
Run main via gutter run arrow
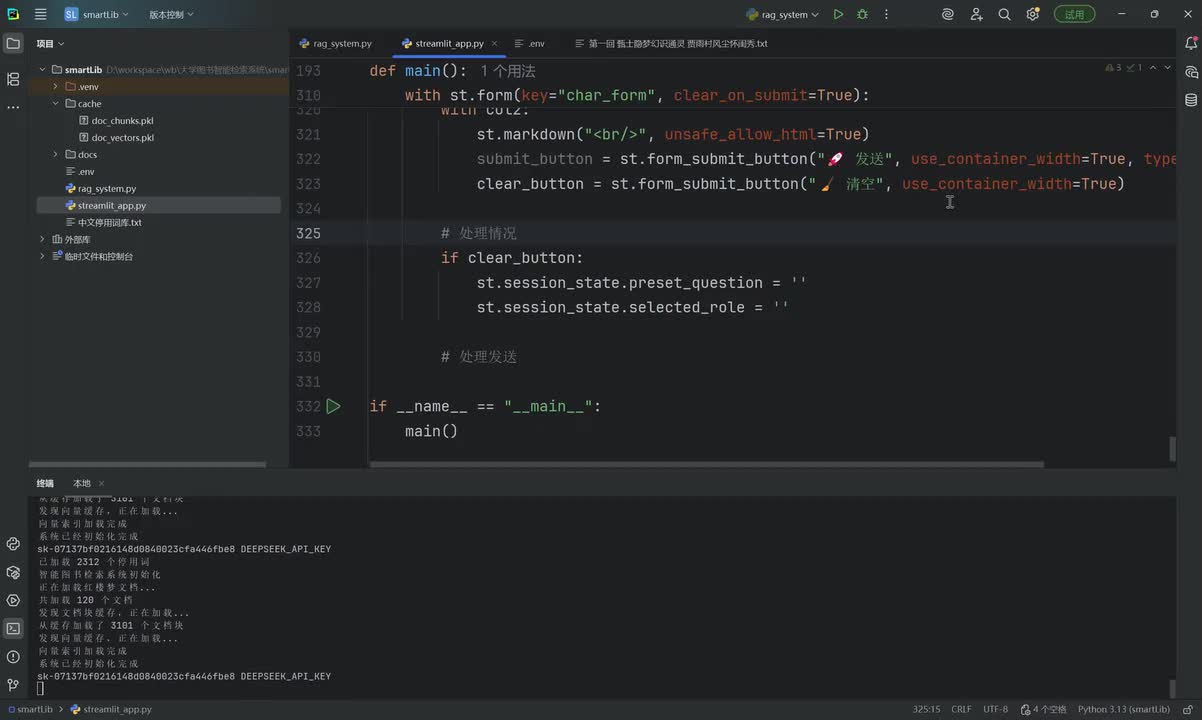(x=333, y=406)
